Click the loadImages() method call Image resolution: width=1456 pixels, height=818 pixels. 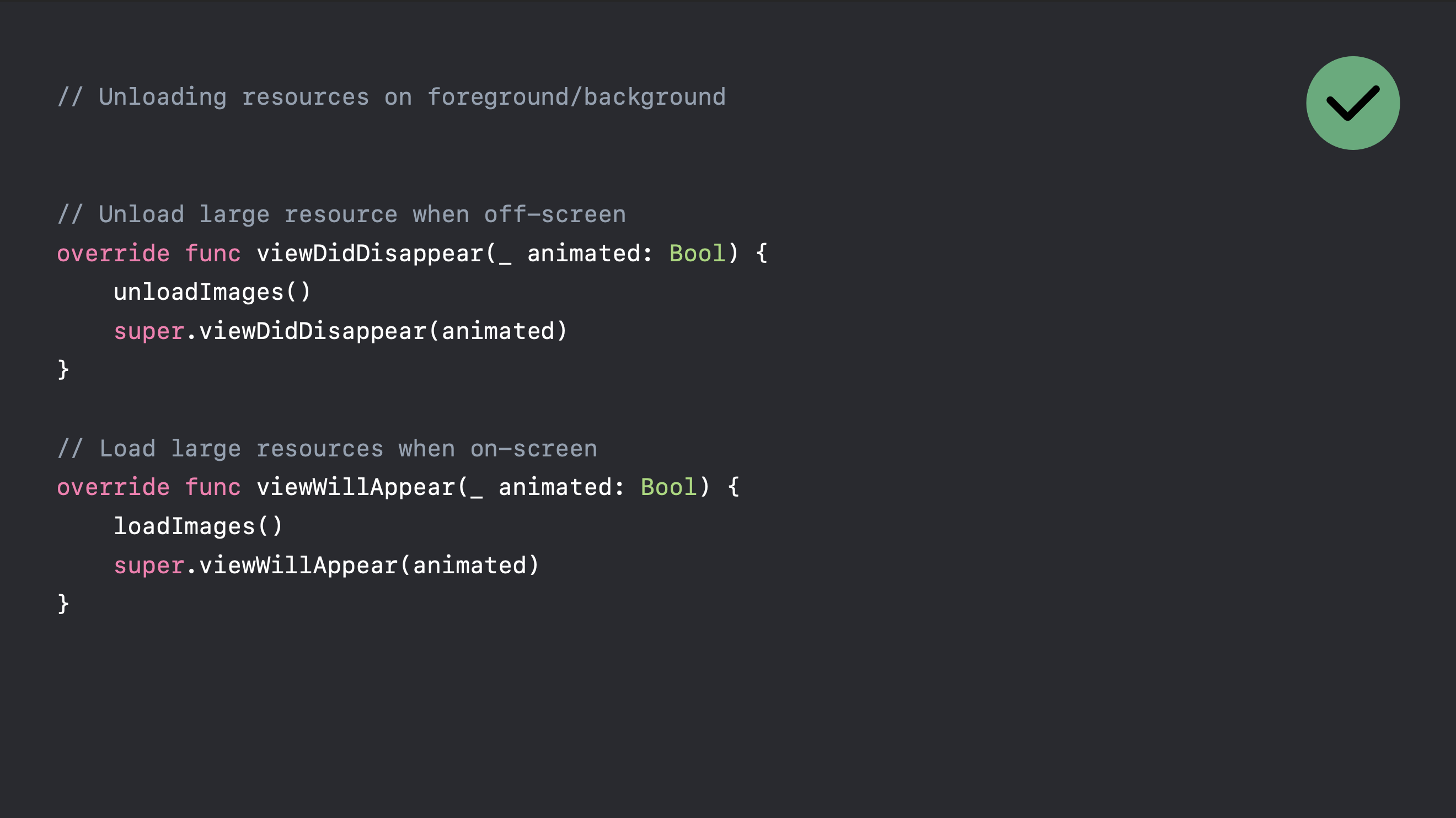click(198, 525)
